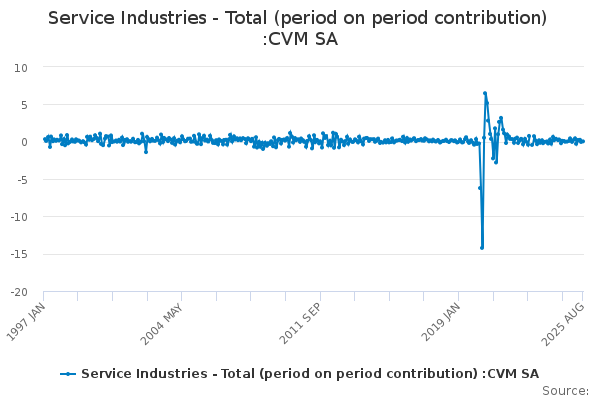The image size is (600, 400).
Task: Click the 5 y-axis label
Action: pyautogui.click(x=24, y=105)
